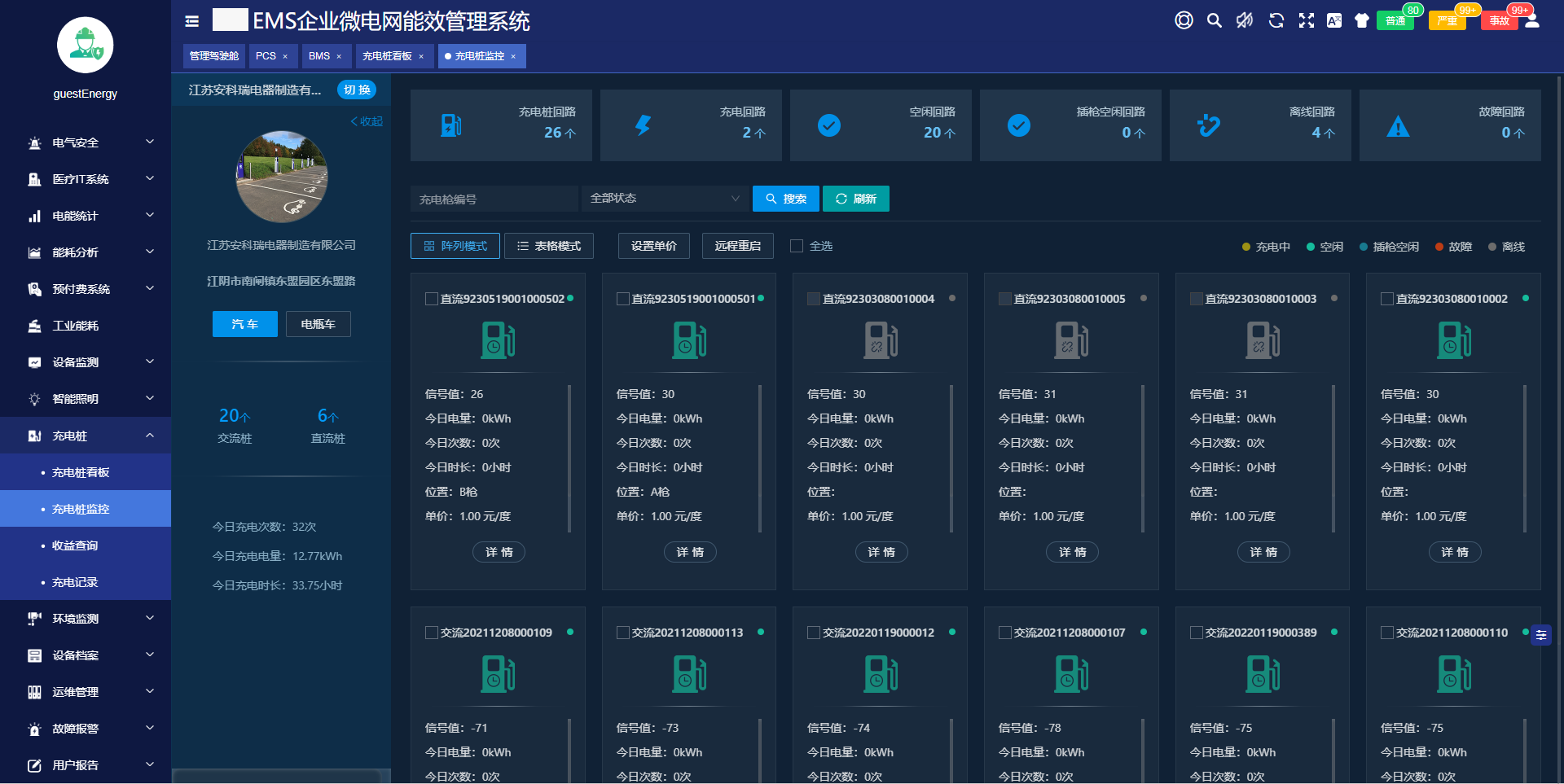Viewport: 1564px width, 784px height.
Task: Click the mute sound icon in header
Action: 1245,20
